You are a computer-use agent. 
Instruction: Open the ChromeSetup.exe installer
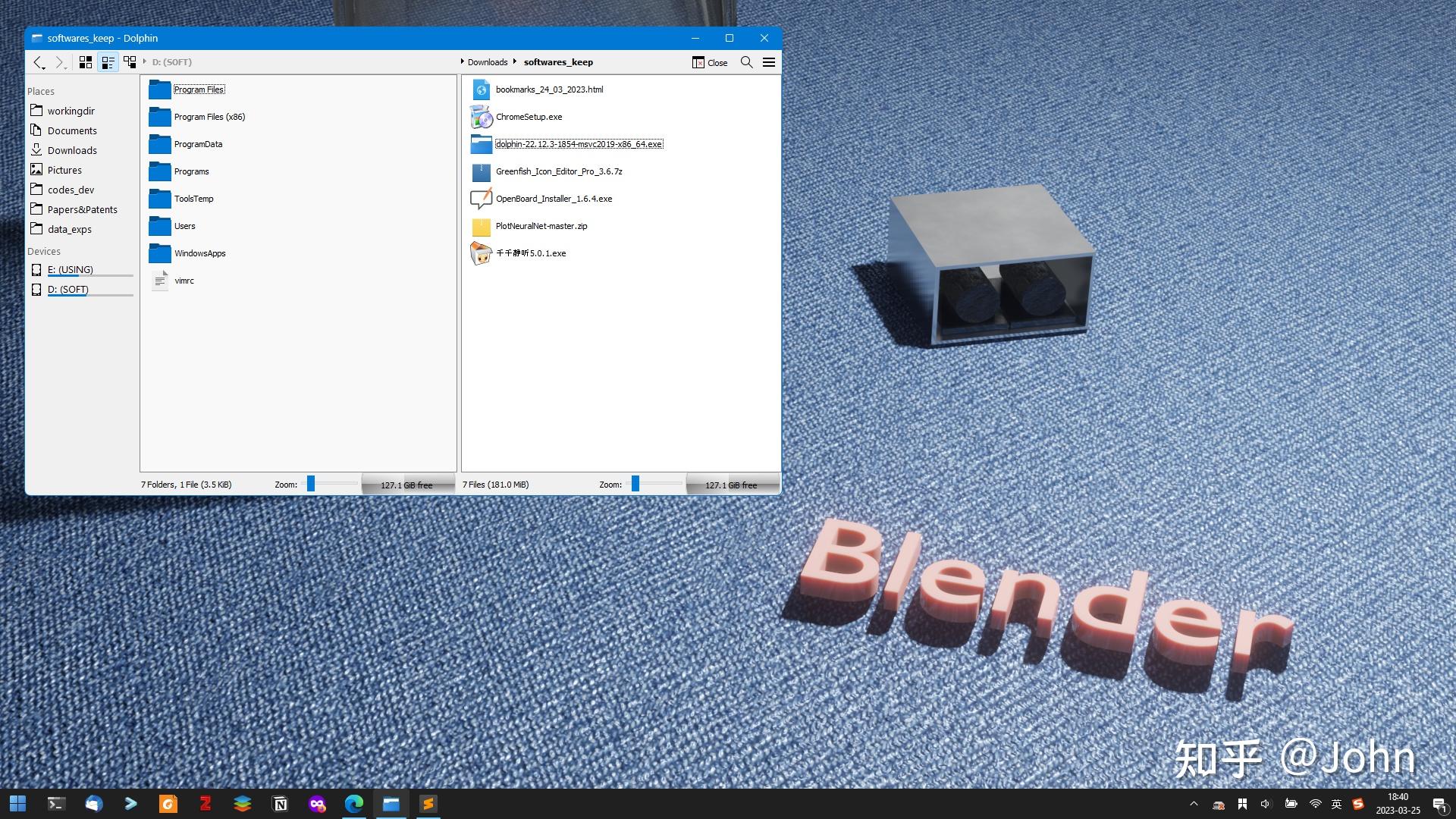pos(529,117)
